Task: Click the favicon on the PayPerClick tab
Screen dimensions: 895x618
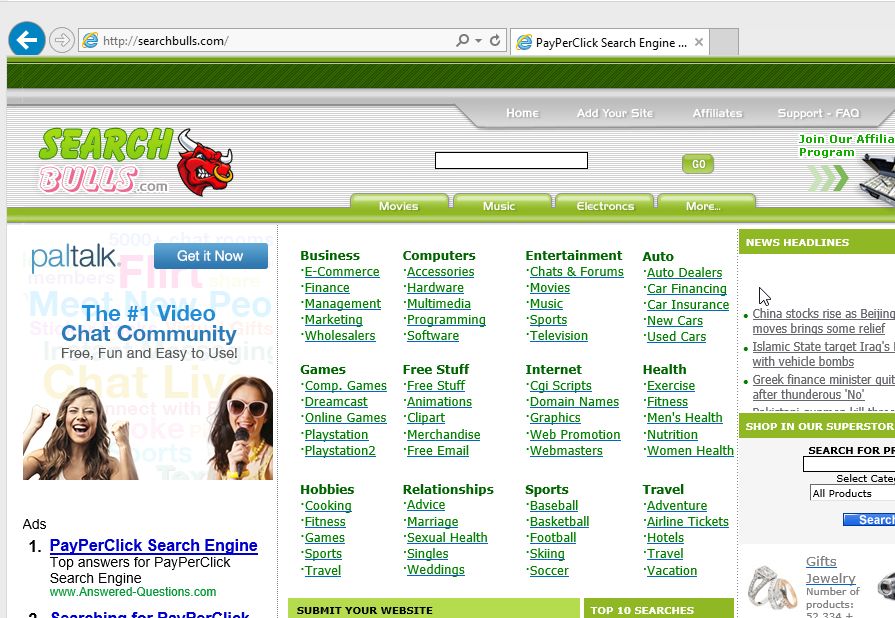Action: point(523,42)
